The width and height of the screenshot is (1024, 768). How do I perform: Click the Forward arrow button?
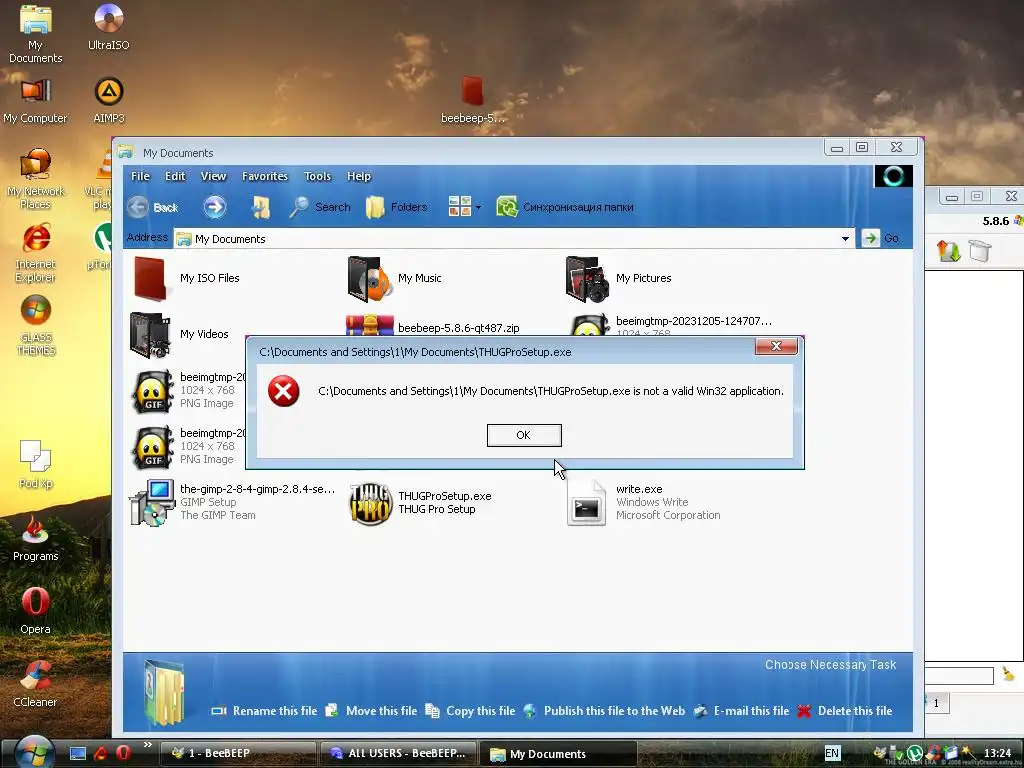click(214, 207)
